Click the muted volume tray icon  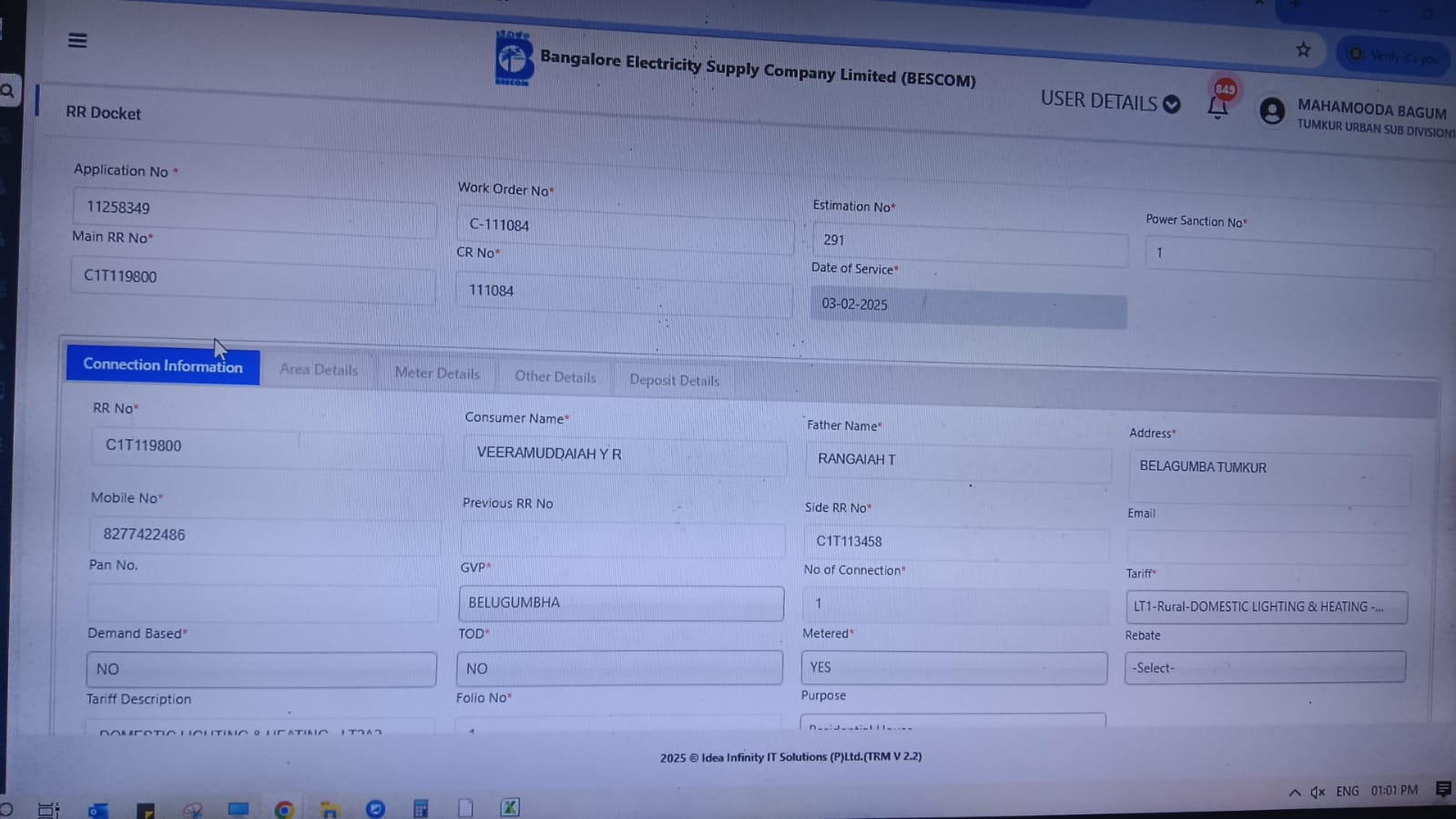click(x=1317, y=793)
